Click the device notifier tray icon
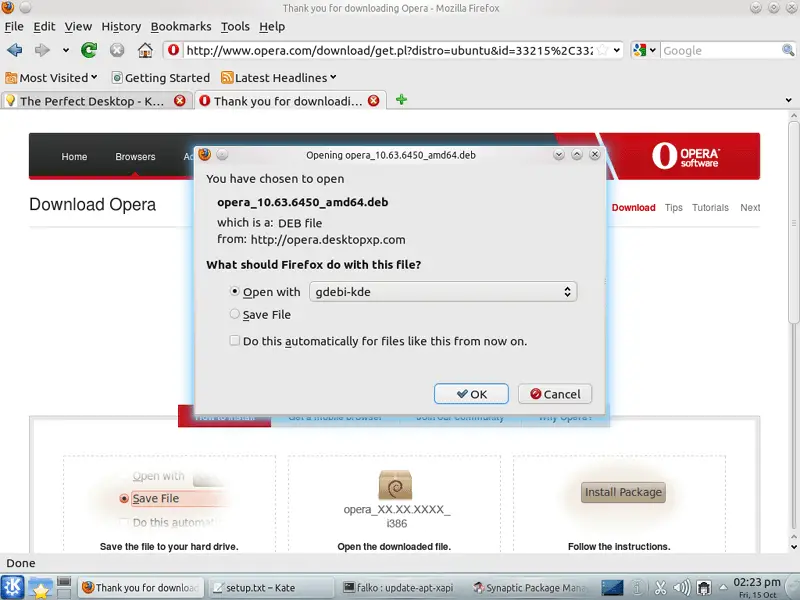 pos(704,588)
